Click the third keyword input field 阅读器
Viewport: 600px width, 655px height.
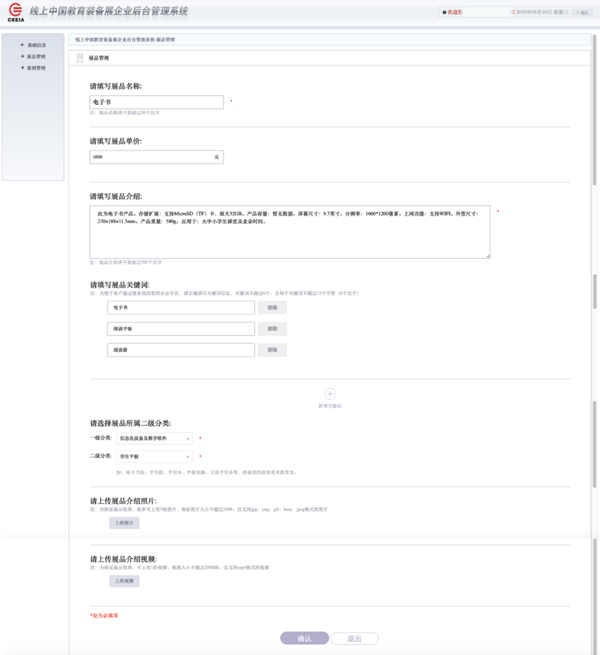point(181,350)
